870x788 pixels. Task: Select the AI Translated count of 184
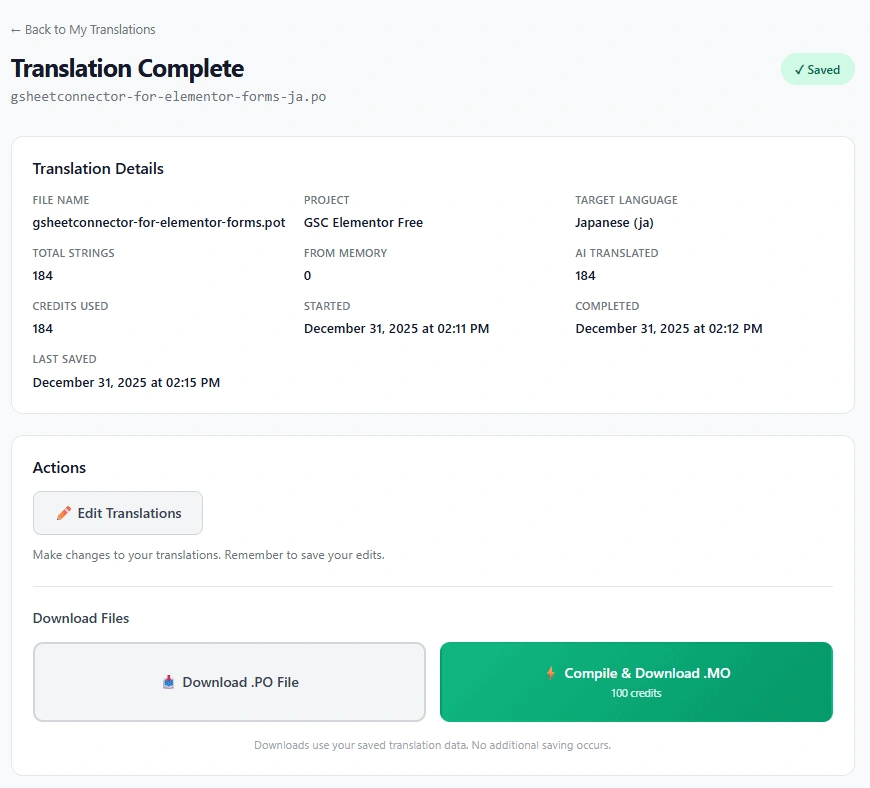tap(584, 275)
